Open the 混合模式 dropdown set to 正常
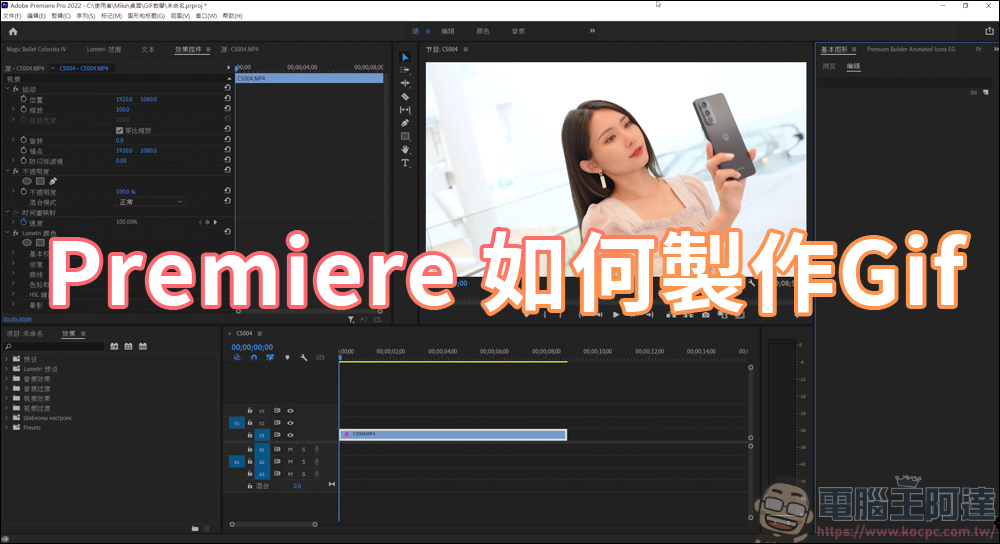 151,202
